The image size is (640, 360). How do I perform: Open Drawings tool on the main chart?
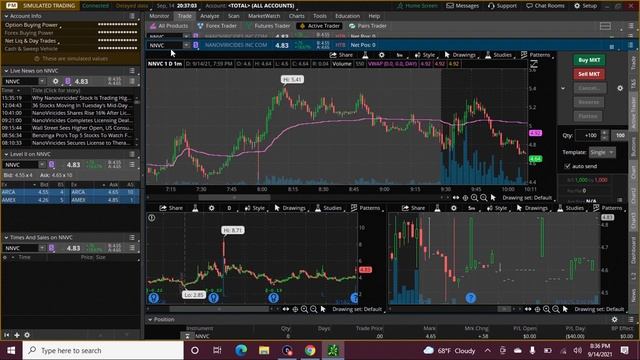pyautogui.click(x=460, y=55)
